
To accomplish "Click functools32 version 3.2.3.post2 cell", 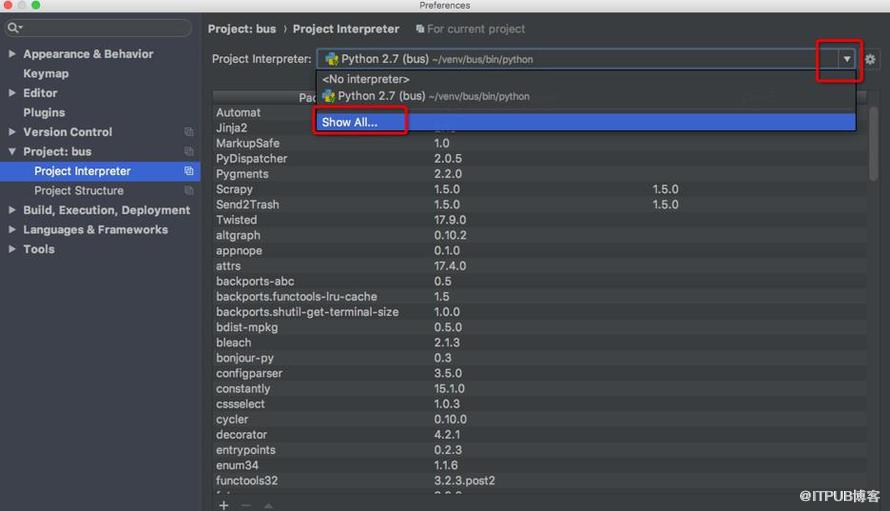I will pos(464,480).
